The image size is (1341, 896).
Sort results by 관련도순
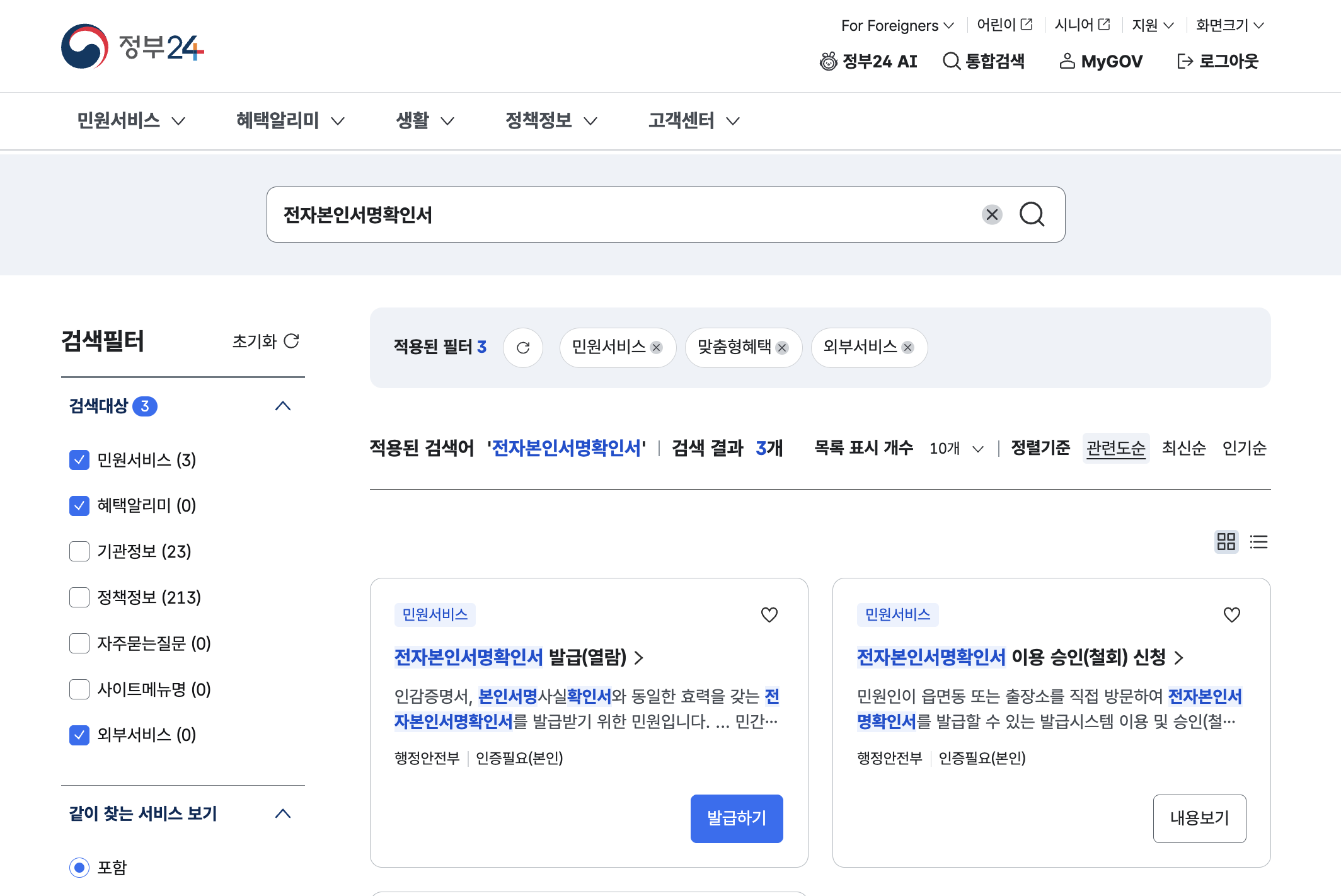[1116, 448]
